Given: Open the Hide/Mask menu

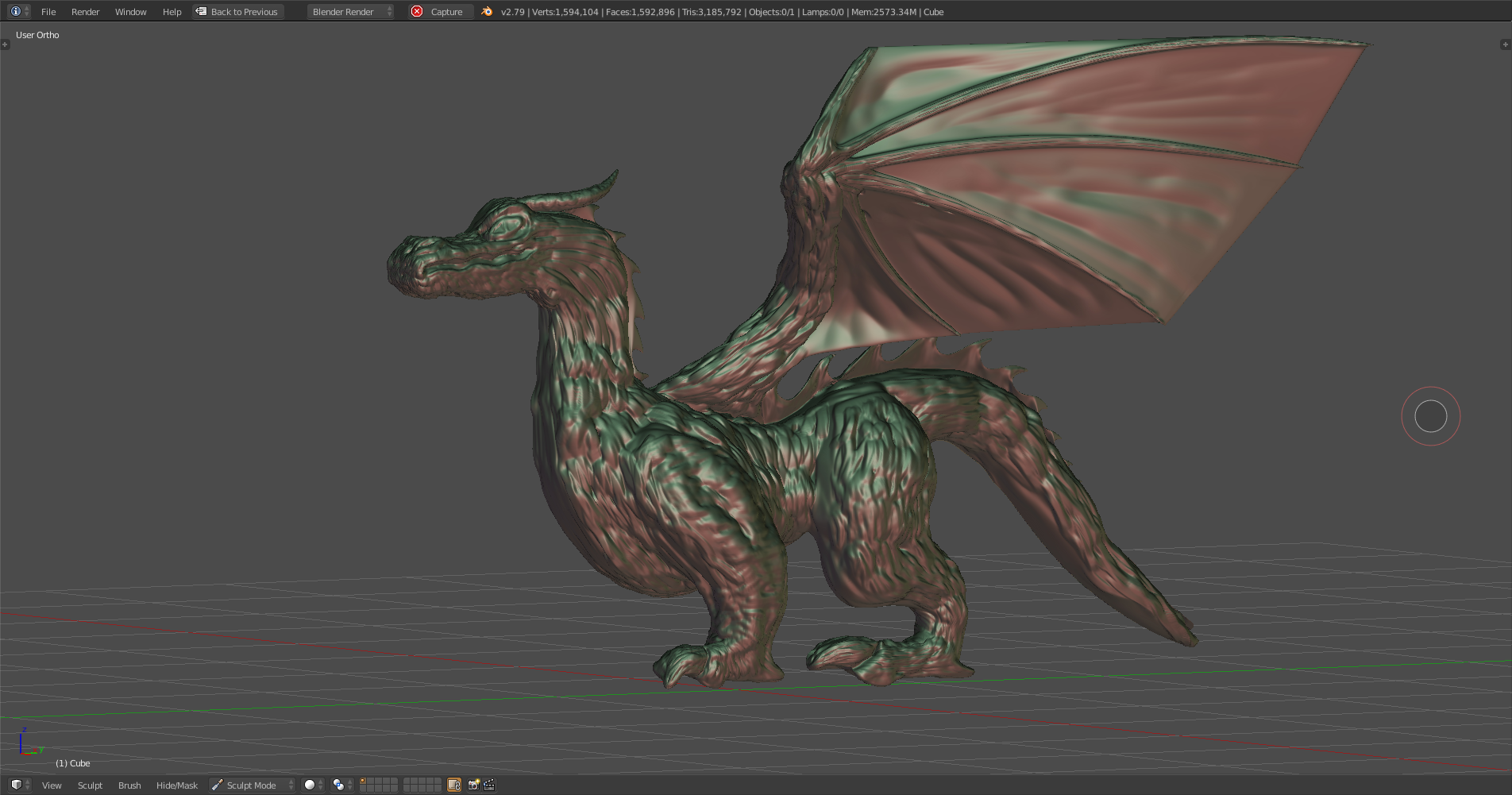Looking at the screenshot, I should pyautogui.click(x=176, y=785).
